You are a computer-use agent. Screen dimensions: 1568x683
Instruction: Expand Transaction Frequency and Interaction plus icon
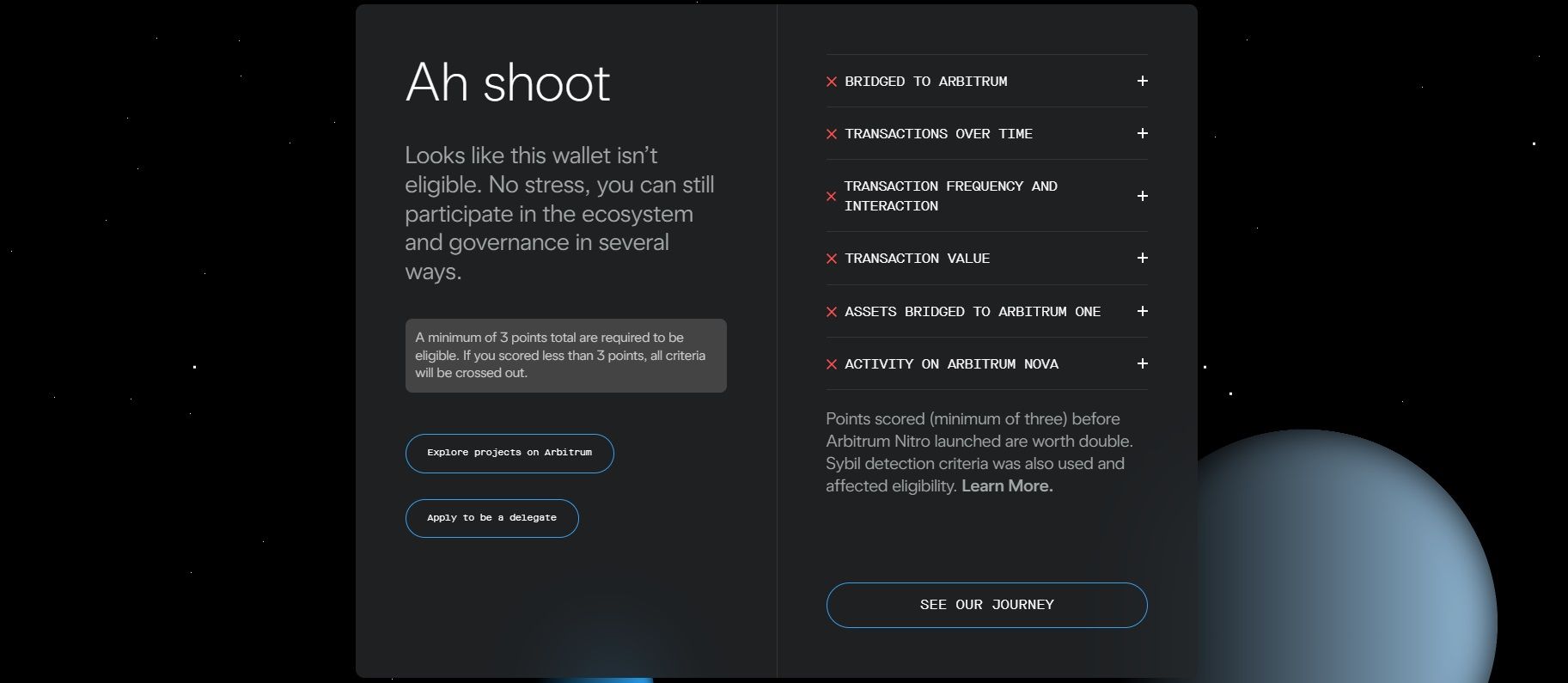tap(1142, 196)
